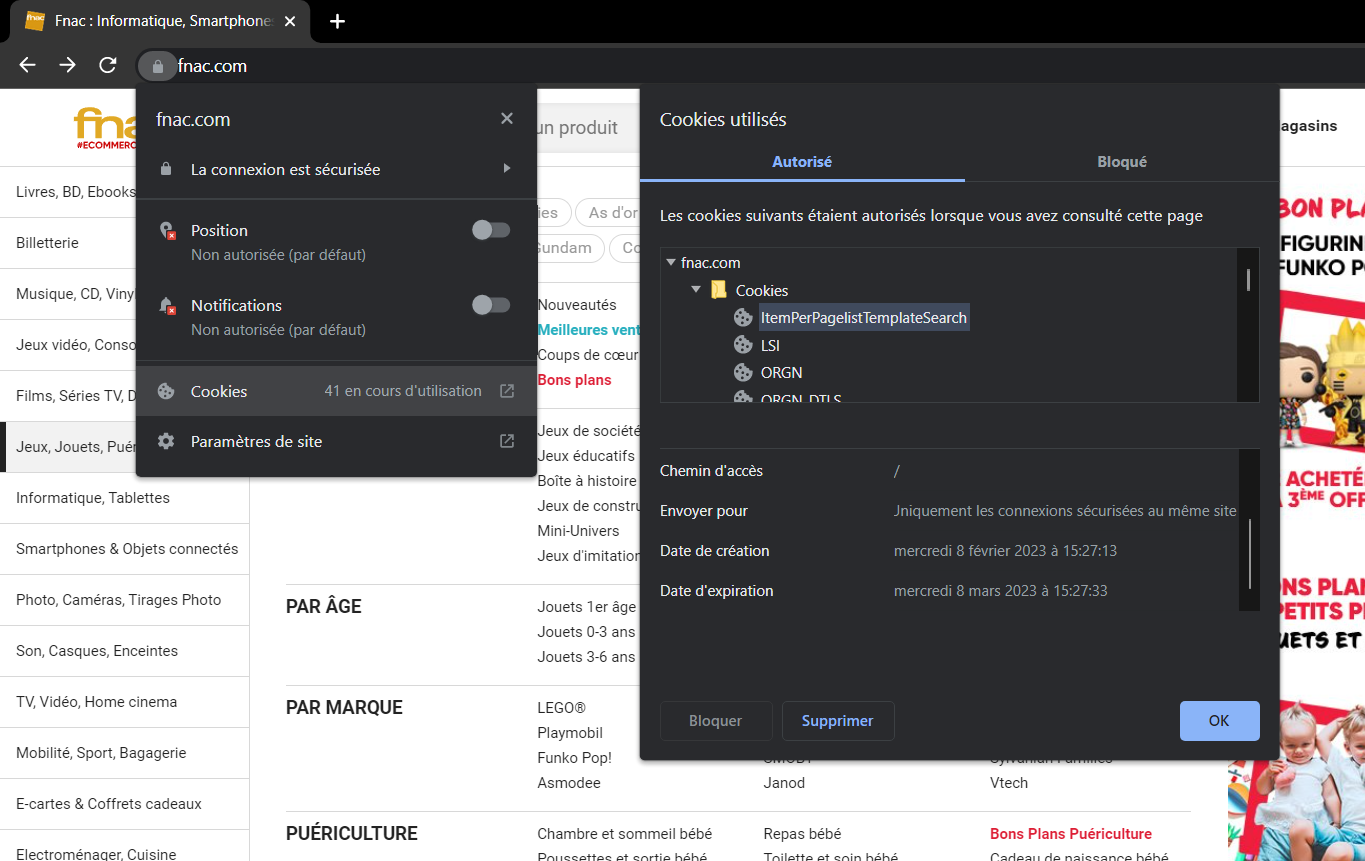Click the cookie tree list scrollbar
Image resolution: width=1365 pixels, height=861 pixels.
[x=1248, y=279]
